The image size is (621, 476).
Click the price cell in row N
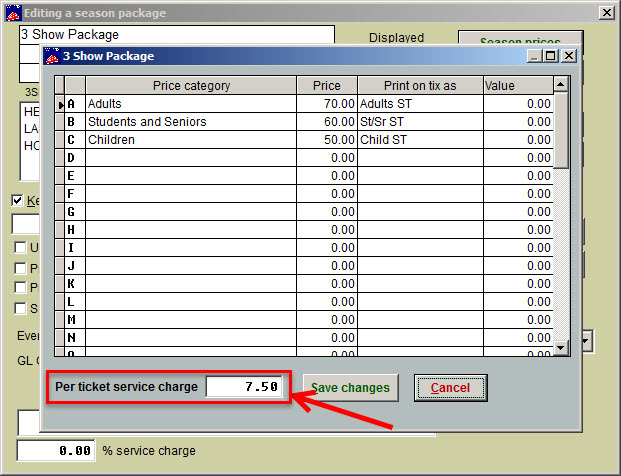(x=327, y=338)
